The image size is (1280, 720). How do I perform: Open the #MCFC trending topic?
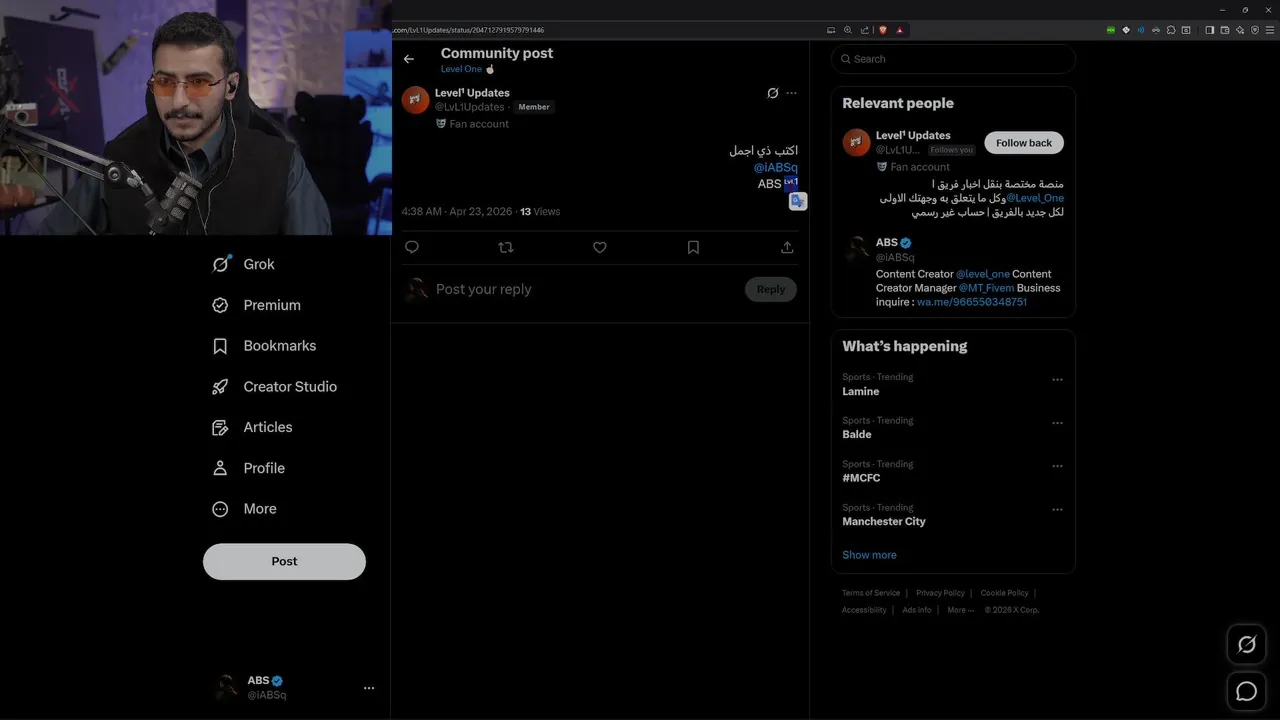861,478
